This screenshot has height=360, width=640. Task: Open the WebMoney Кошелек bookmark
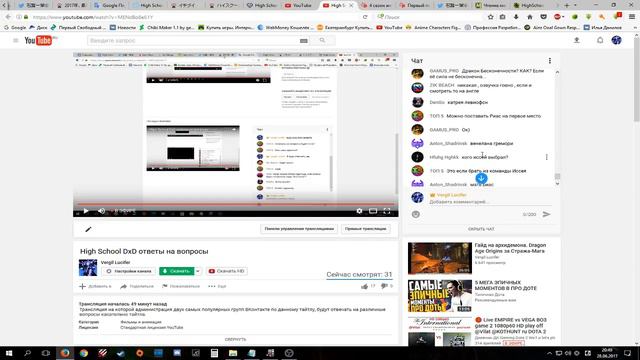(x=286, y=28)
